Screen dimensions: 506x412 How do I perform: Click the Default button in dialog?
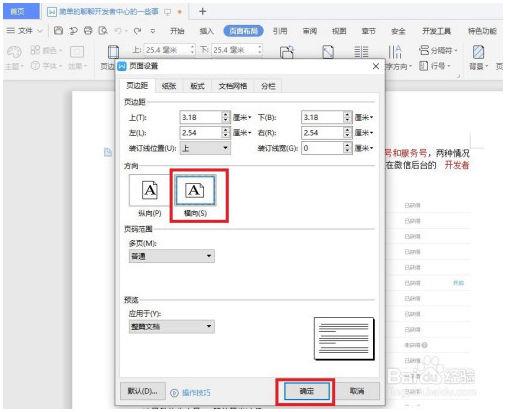[142, 391]
